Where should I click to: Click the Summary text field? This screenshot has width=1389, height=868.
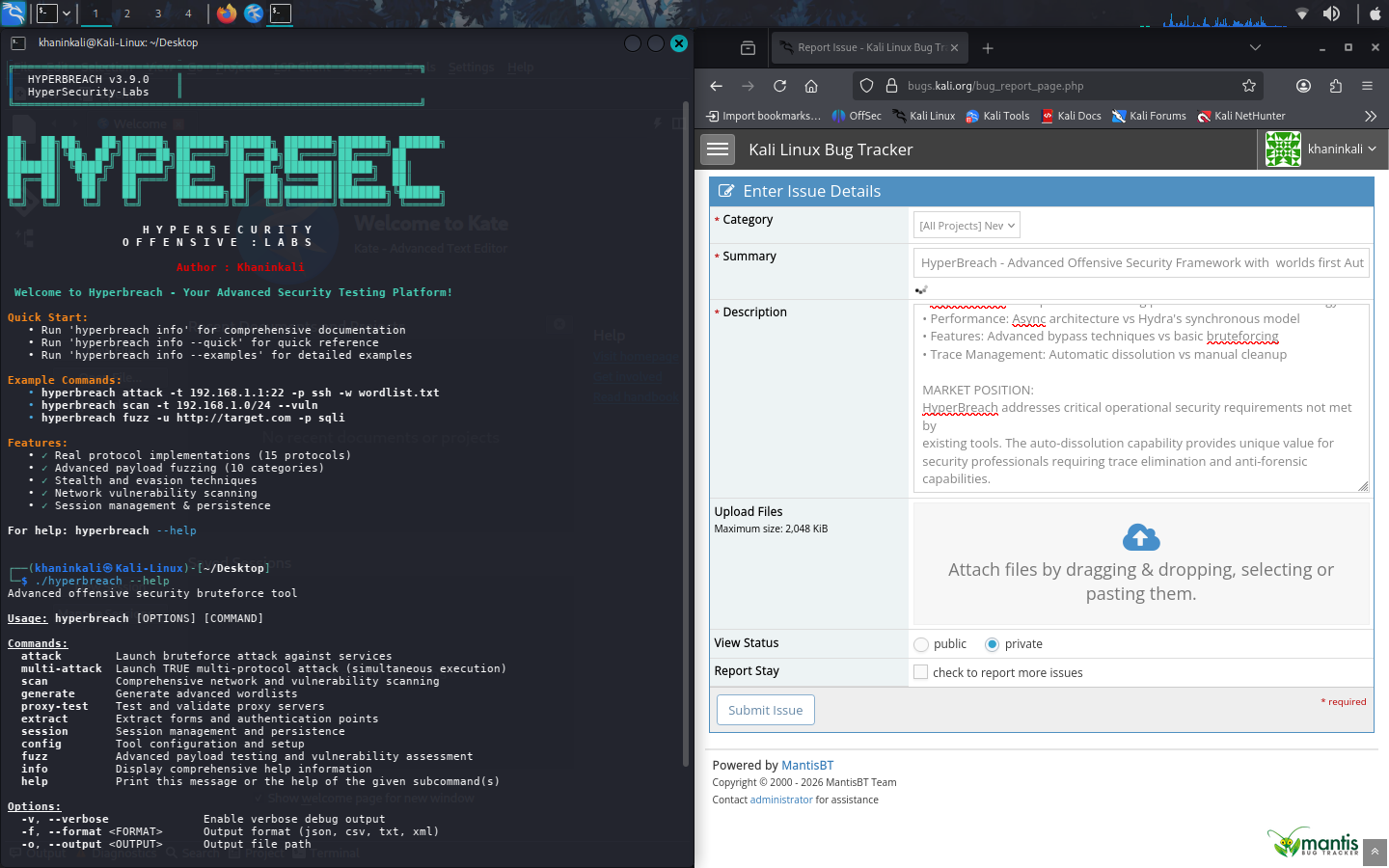coord(1141,262)
